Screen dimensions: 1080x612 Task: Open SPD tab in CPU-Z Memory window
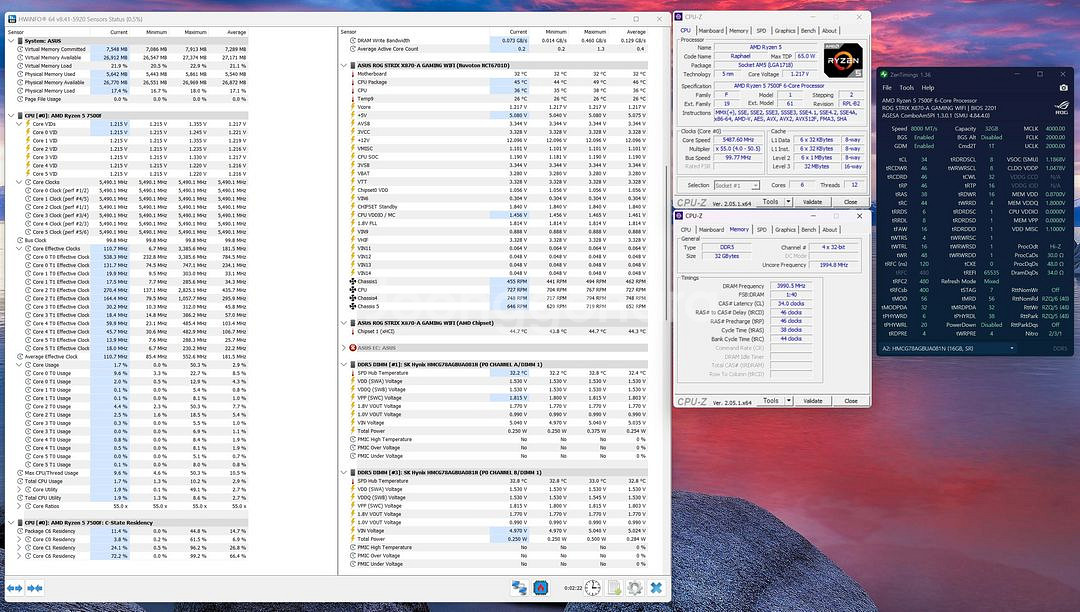763,230
